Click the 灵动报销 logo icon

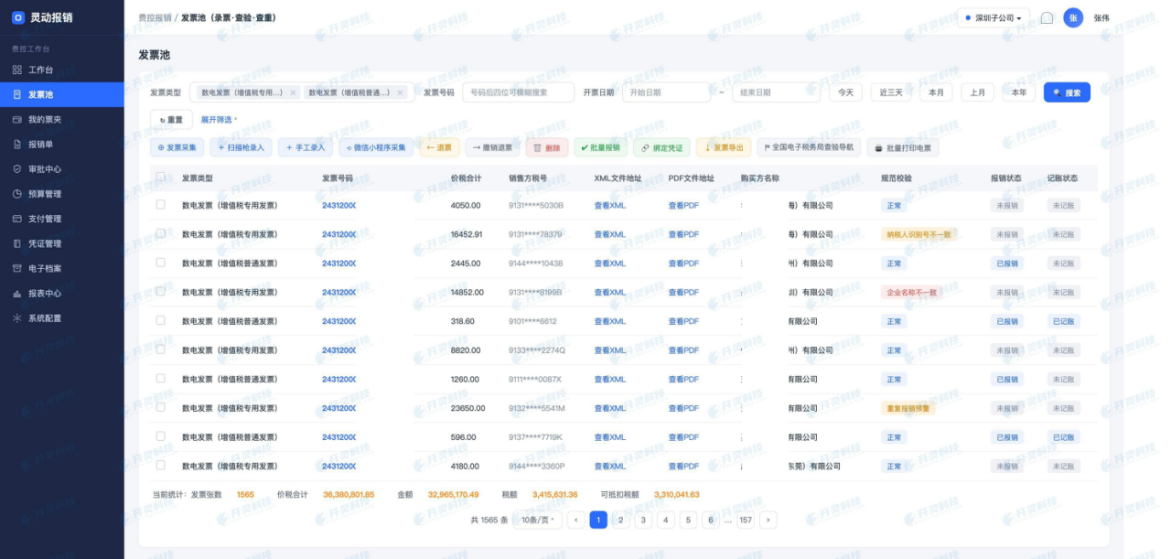coord(18,17)
